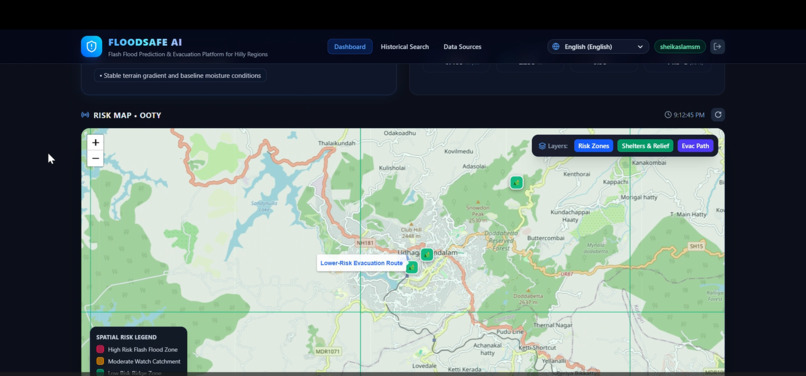Screen dimensions: 806x376
Task: Click the logout icon button
Action: click(x=718, y=47)
